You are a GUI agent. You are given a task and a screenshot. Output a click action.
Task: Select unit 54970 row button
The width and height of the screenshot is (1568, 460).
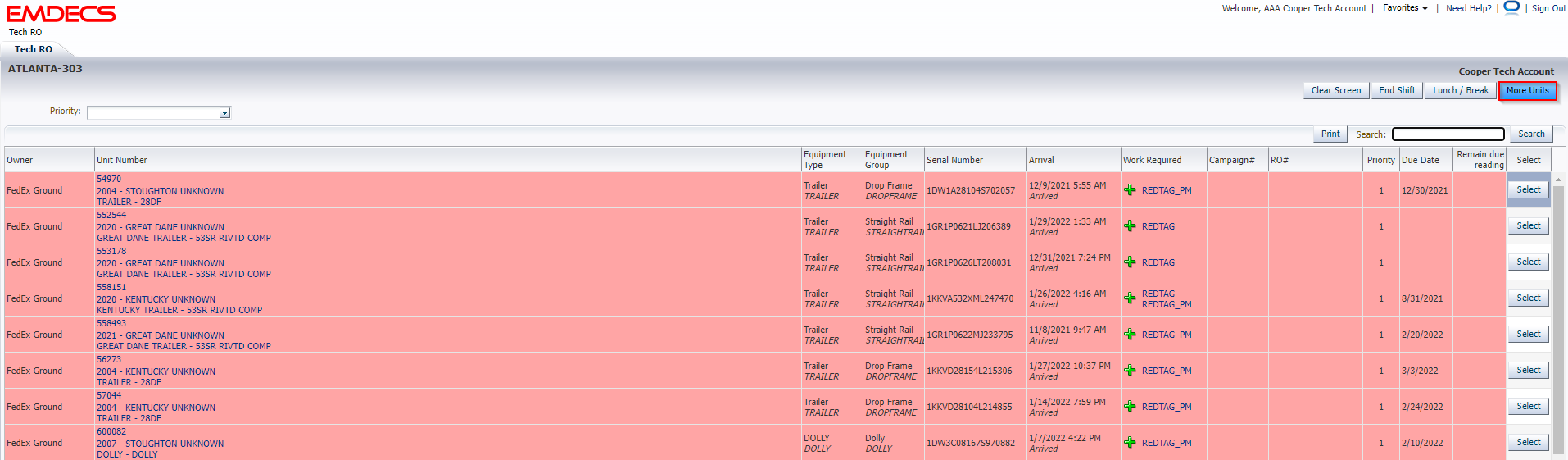(1528, 190)
